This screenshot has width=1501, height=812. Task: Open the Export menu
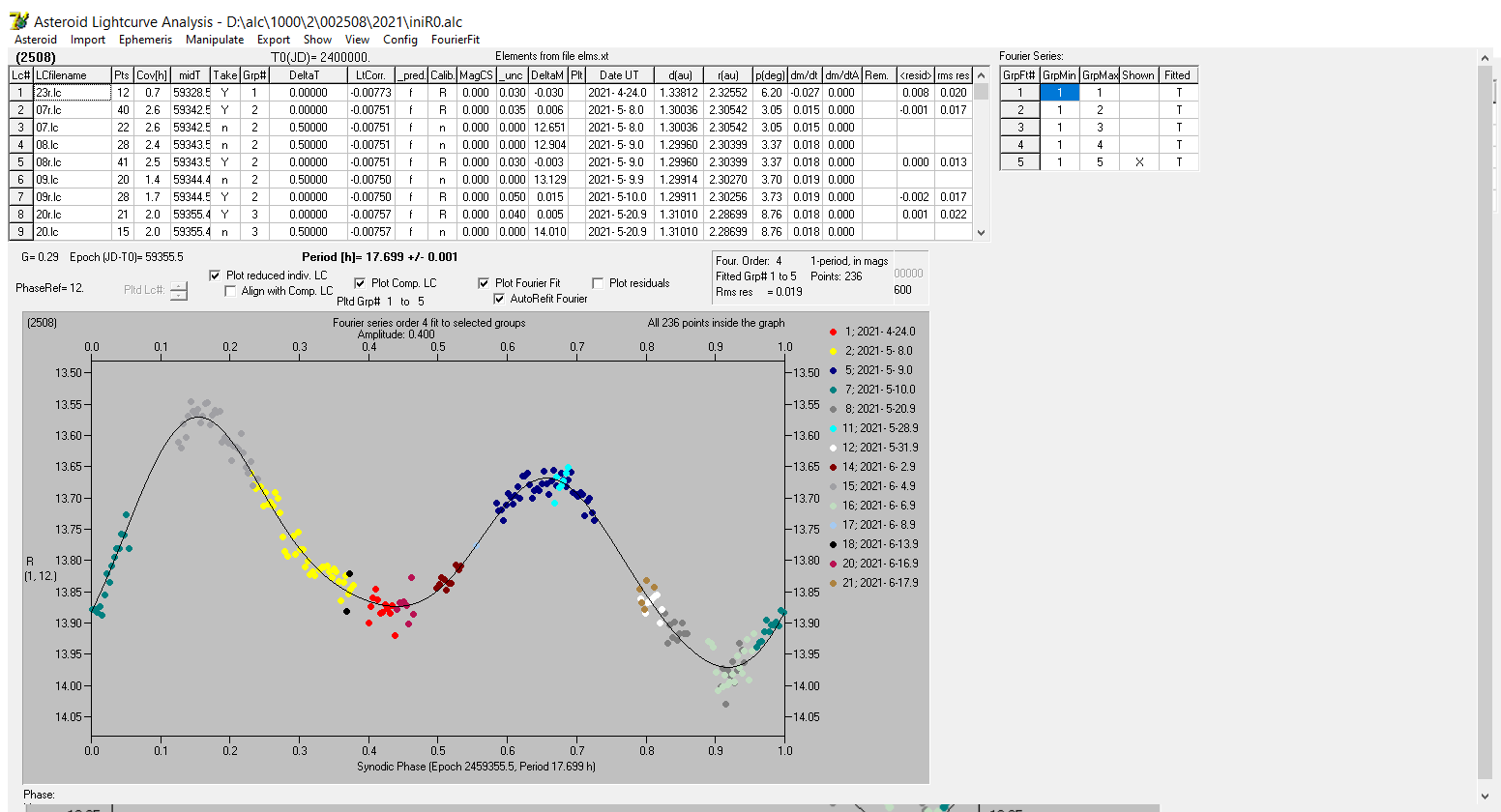[274, 40]
